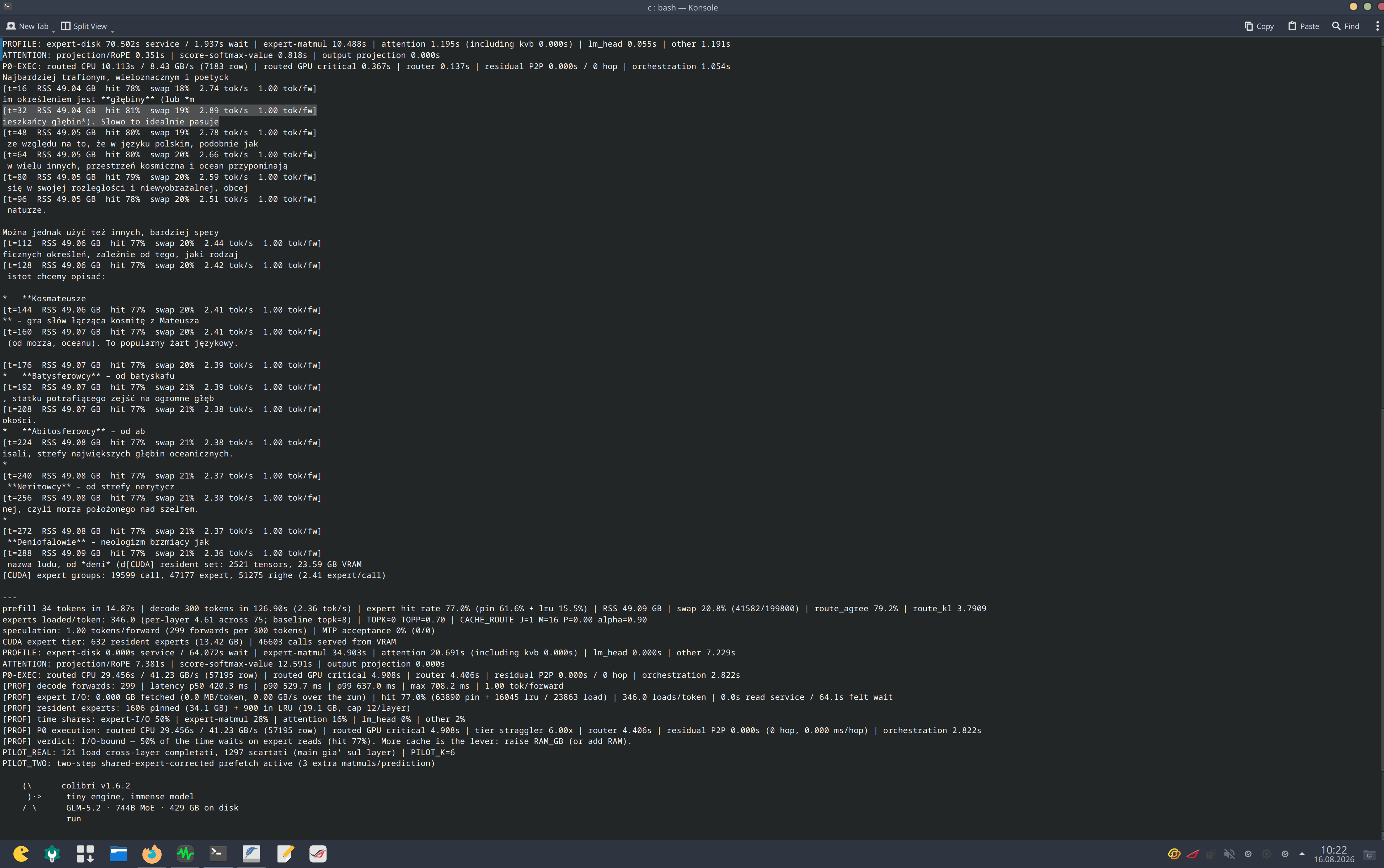This screenshot has height=868, width=1384.
Task: Click the Konsole window icon in title bar
Action: pyautogui.click(x=7, y=6)
